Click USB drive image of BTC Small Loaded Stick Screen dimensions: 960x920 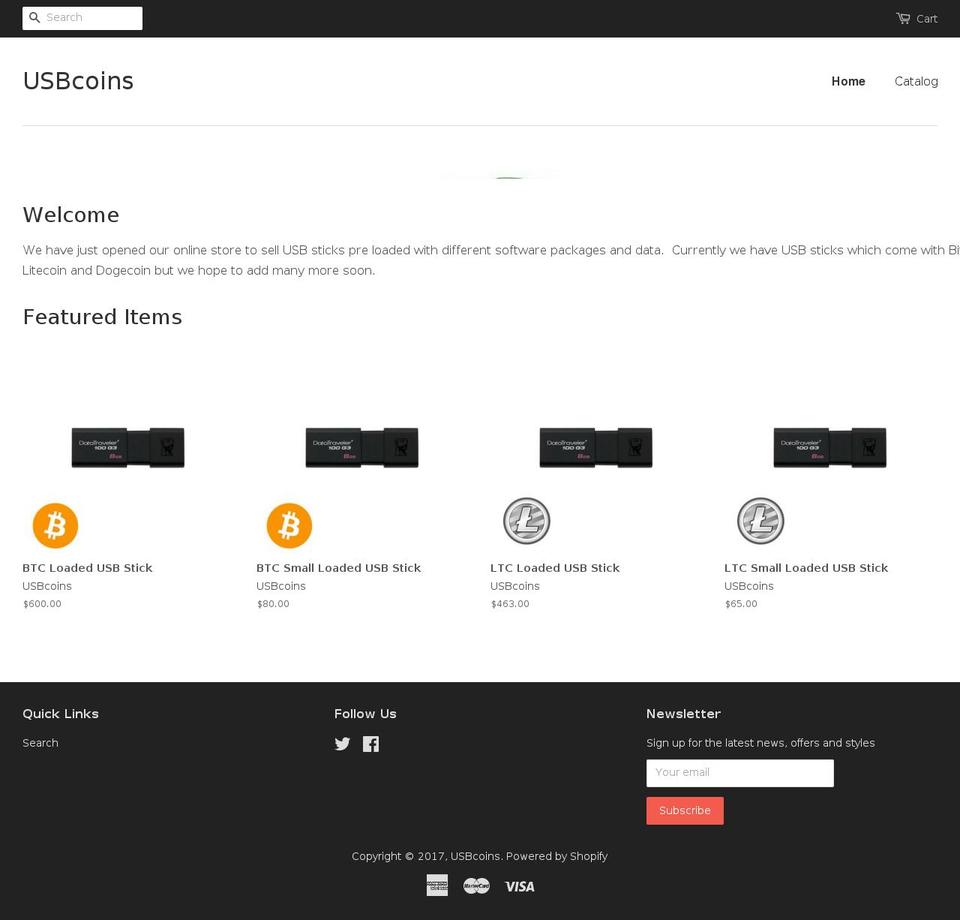[x=362, y=447]
